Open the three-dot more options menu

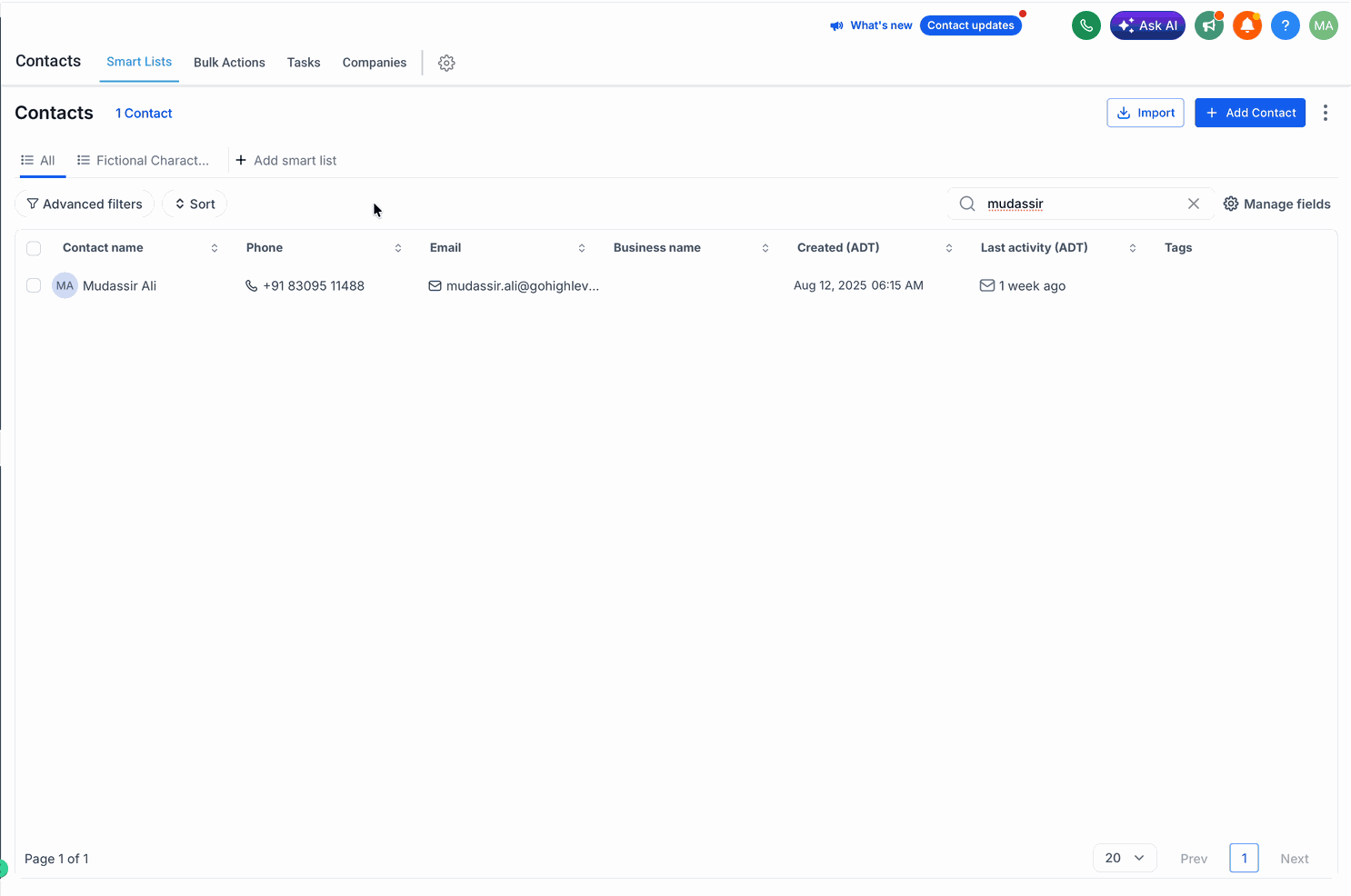point(1326,113)
